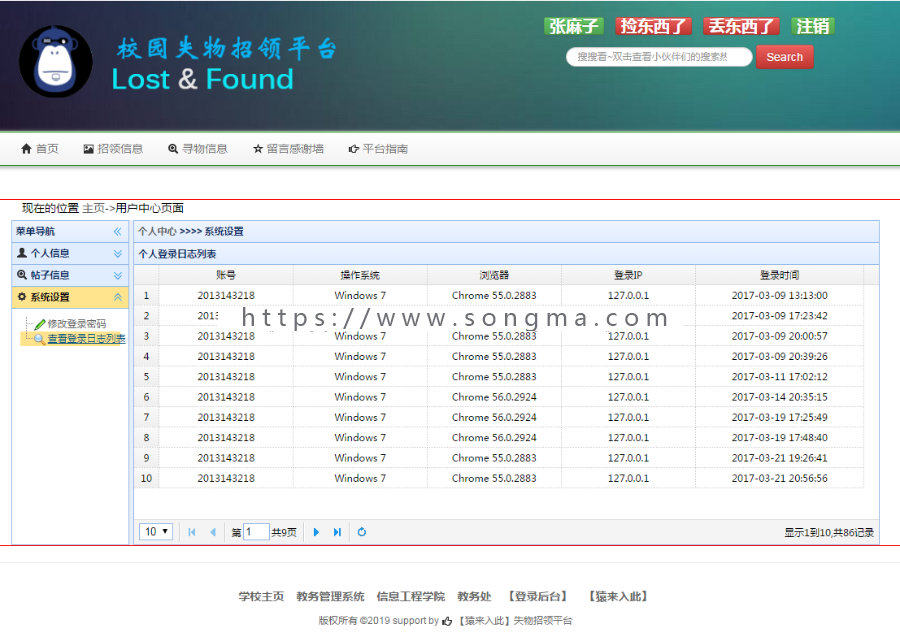Click the pencil icon beside 修改登录密码
The width and height of the screenshot is (900, 637).
tap(40, 324)
